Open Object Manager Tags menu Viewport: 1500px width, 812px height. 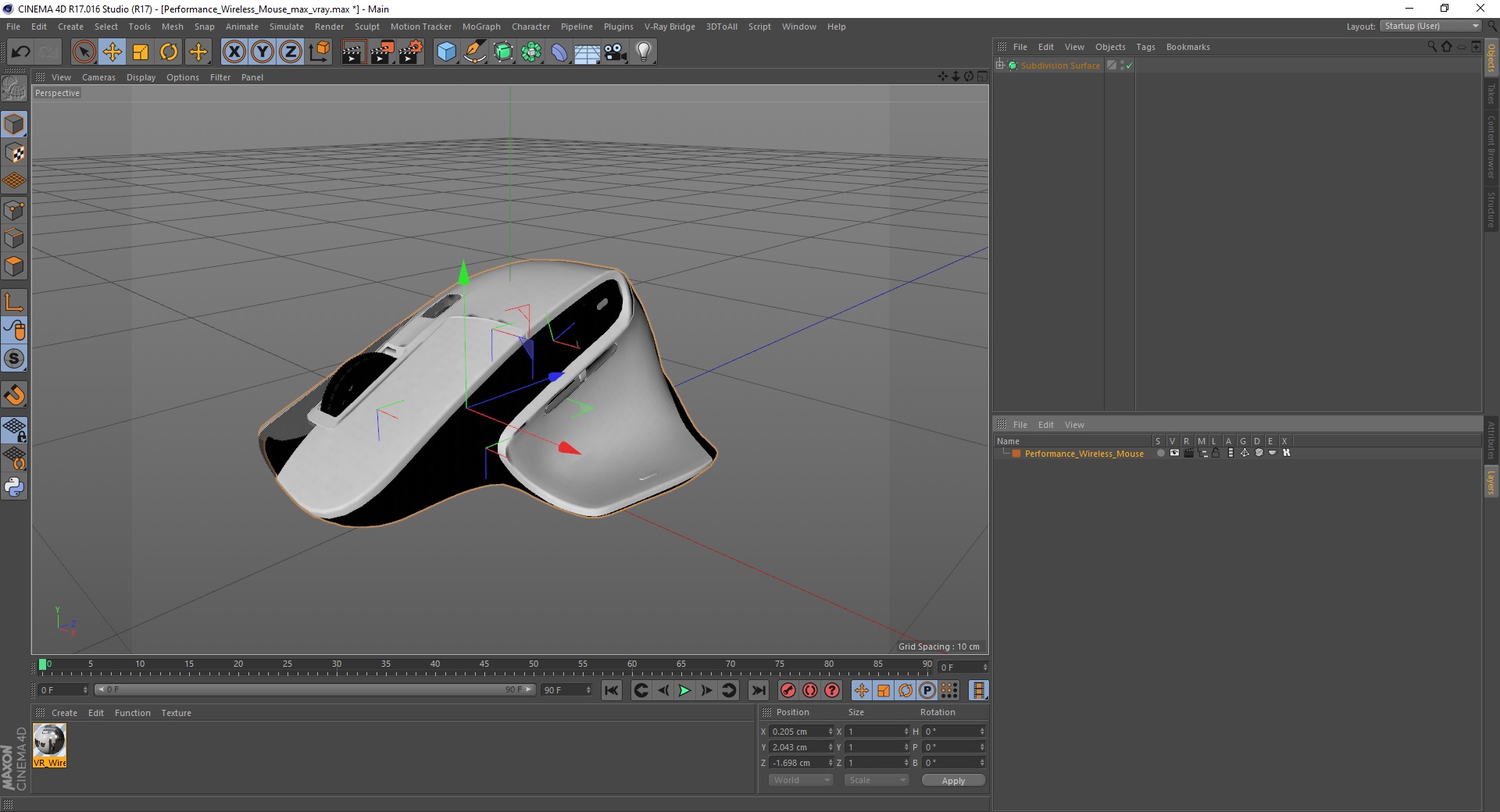point(1145,47)
